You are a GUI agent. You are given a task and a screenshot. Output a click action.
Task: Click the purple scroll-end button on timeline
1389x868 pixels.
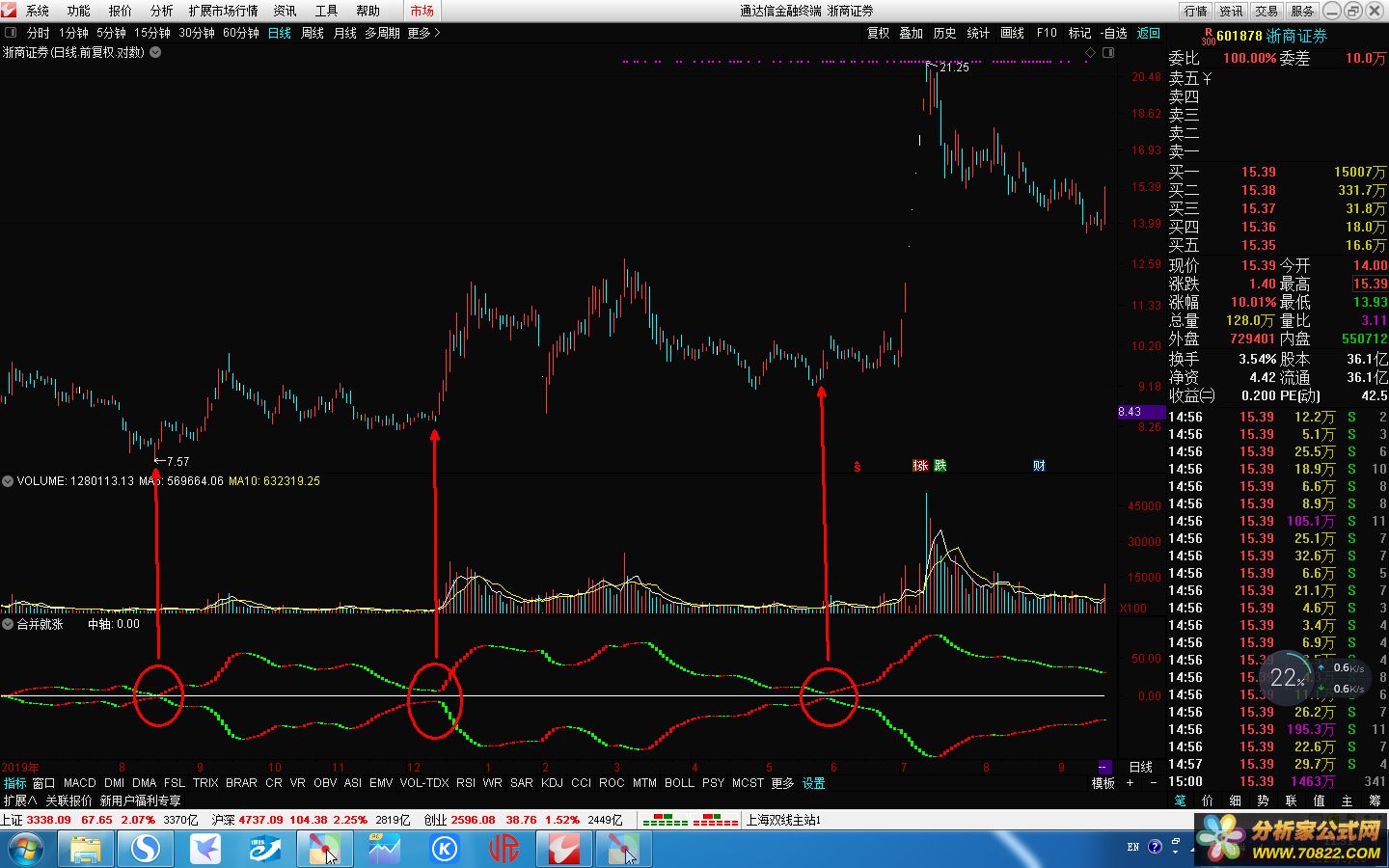click(x=1103, y=768)
